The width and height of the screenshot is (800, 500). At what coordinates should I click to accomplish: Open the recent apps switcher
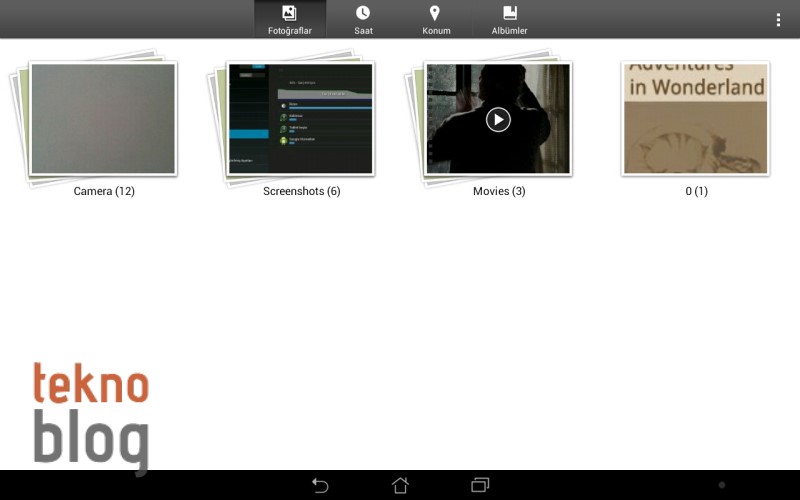pyautogui.click(x=480, y=485)
